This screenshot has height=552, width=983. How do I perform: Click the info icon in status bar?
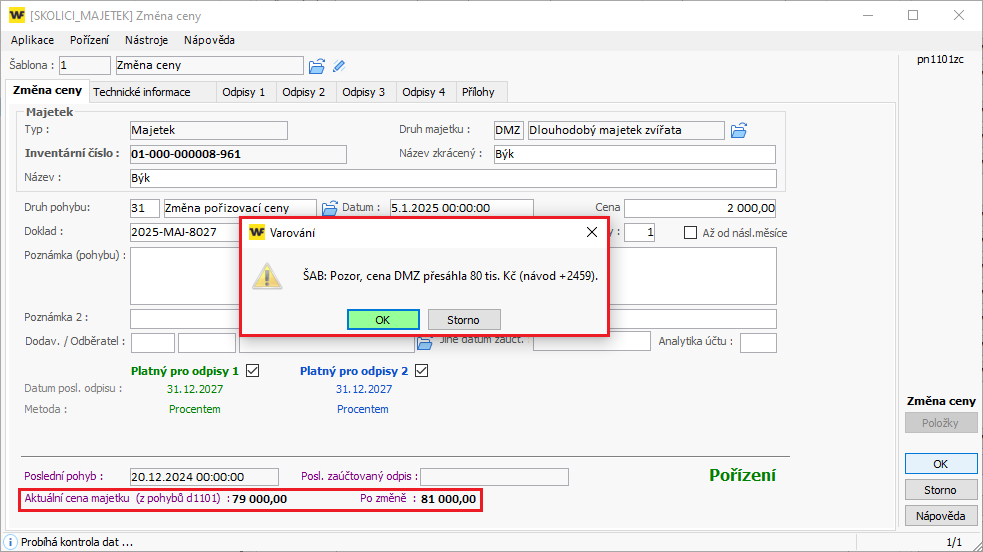point(11,542)
